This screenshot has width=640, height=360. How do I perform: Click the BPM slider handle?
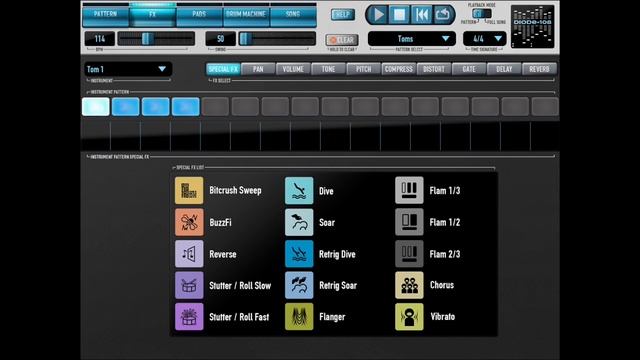pos(147,39)
